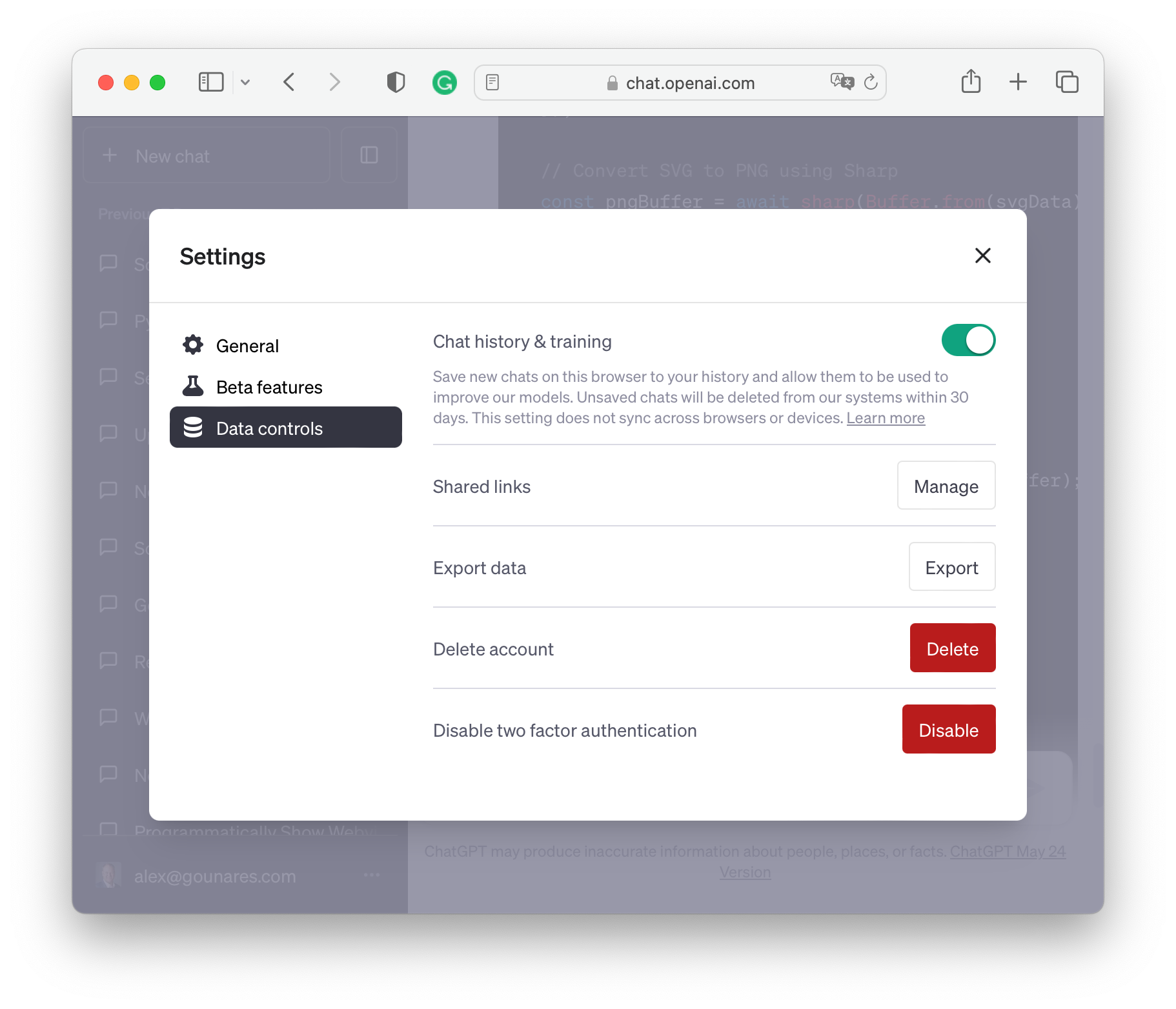Click the Export data button
Viewport: 1176px width, 1009px height.
pyautogui.click(x=951, y=567)
